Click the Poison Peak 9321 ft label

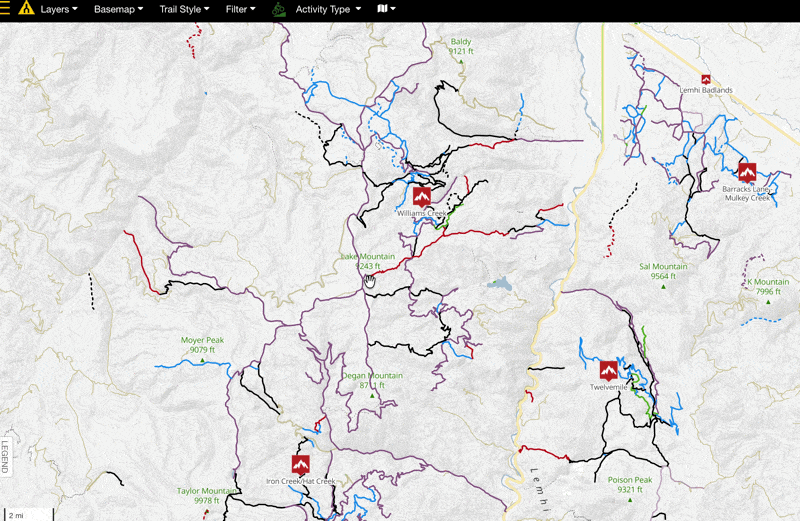(630, 485)
